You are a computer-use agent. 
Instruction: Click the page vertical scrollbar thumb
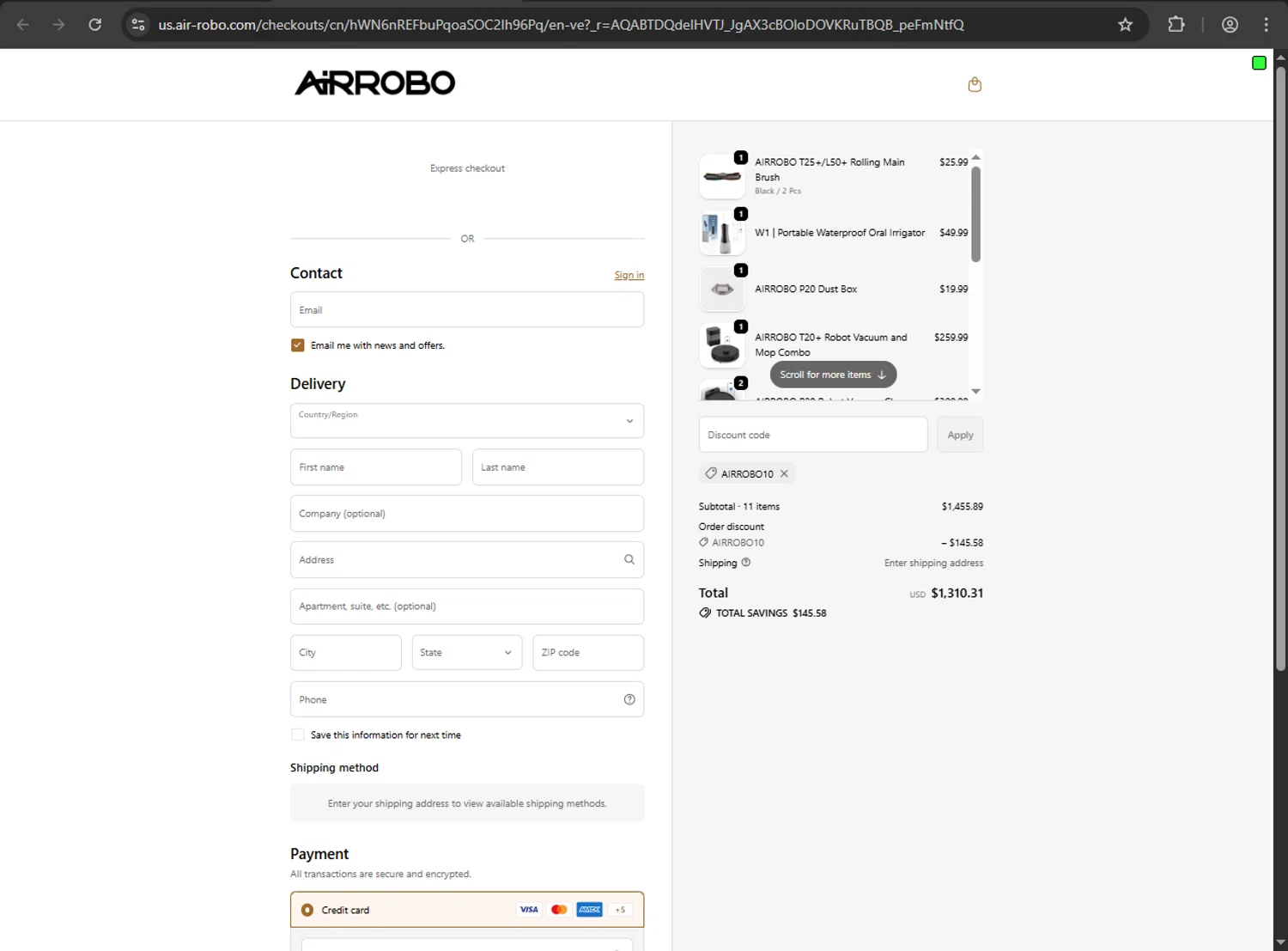tap(1280, 368)
